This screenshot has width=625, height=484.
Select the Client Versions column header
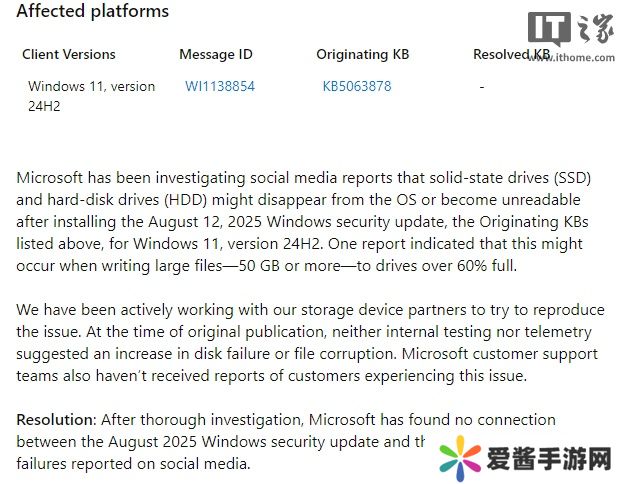point(69,54)
